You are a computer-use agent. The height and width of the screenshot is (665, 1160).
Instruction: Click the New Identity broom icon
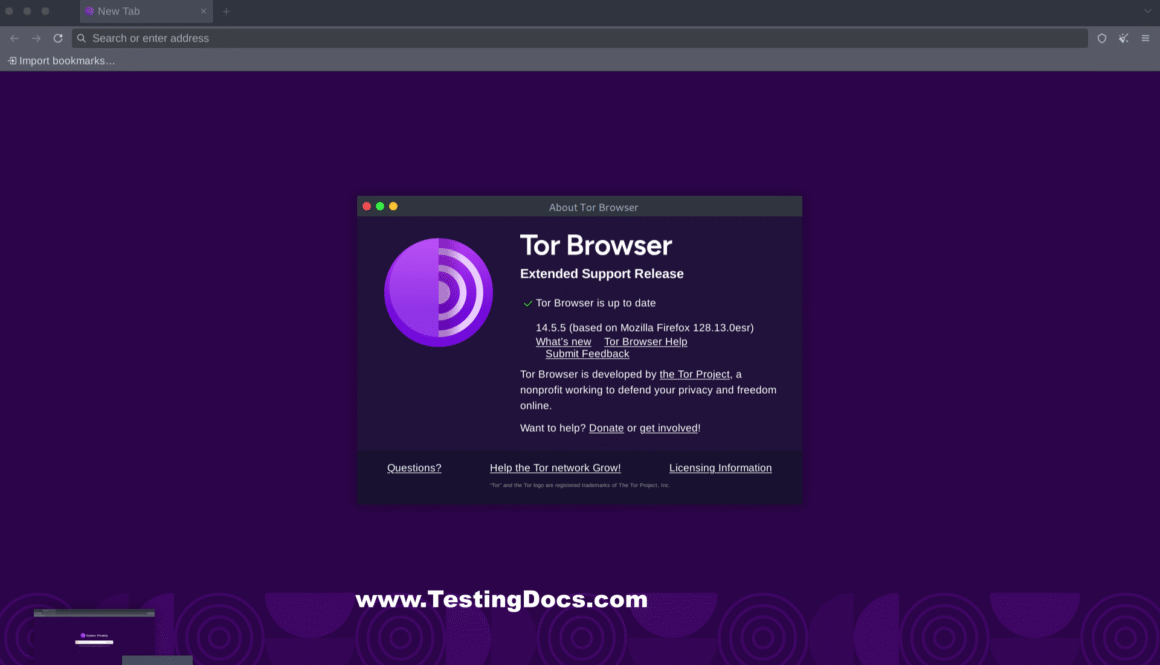[x=1124, y=38]
